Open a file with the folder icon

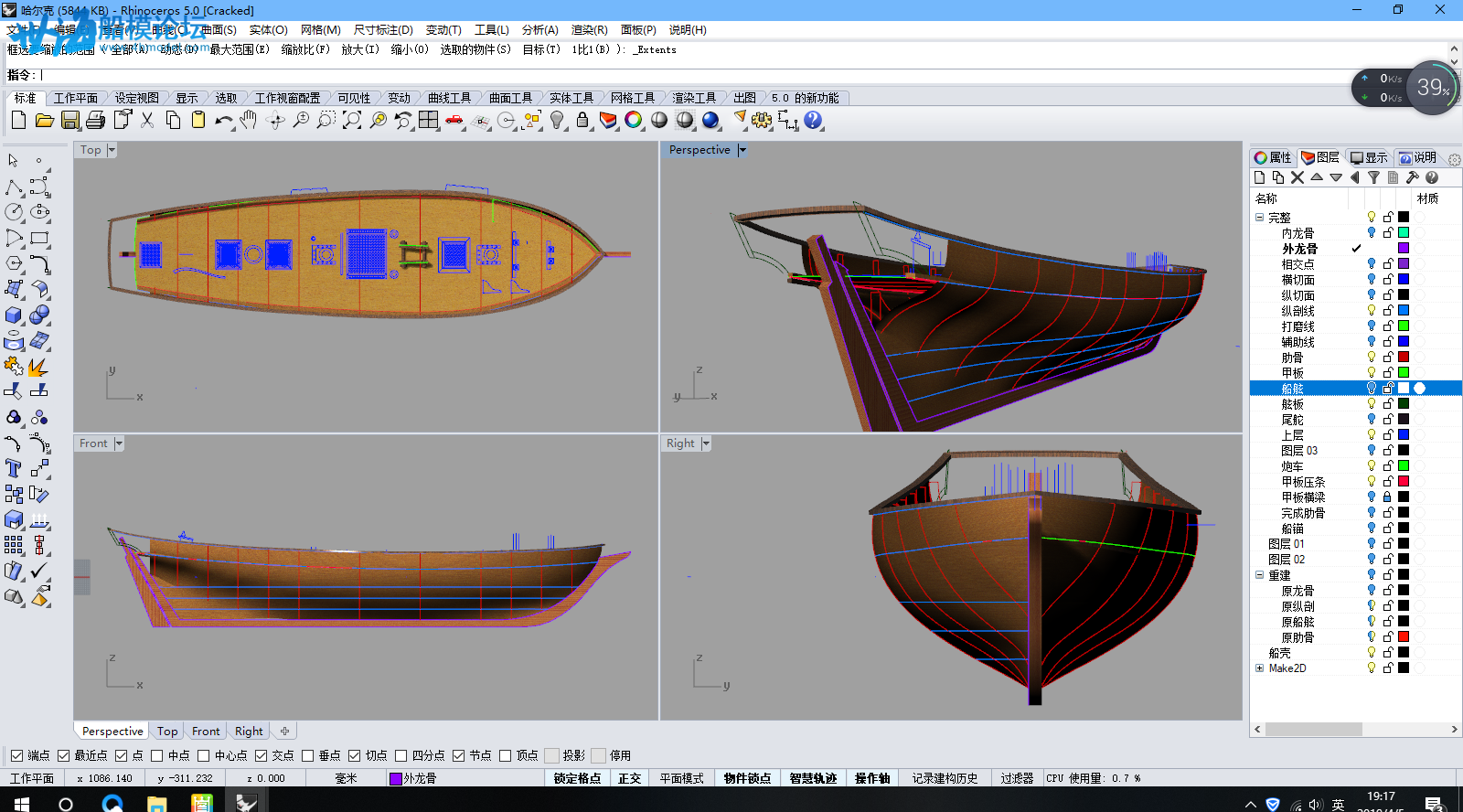pos(44,120)
